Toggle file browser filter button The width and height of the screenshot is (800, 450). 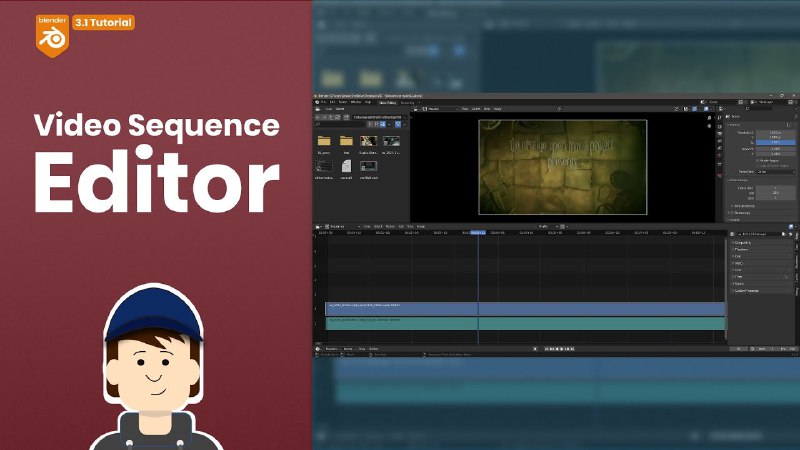tap(398, 124)
